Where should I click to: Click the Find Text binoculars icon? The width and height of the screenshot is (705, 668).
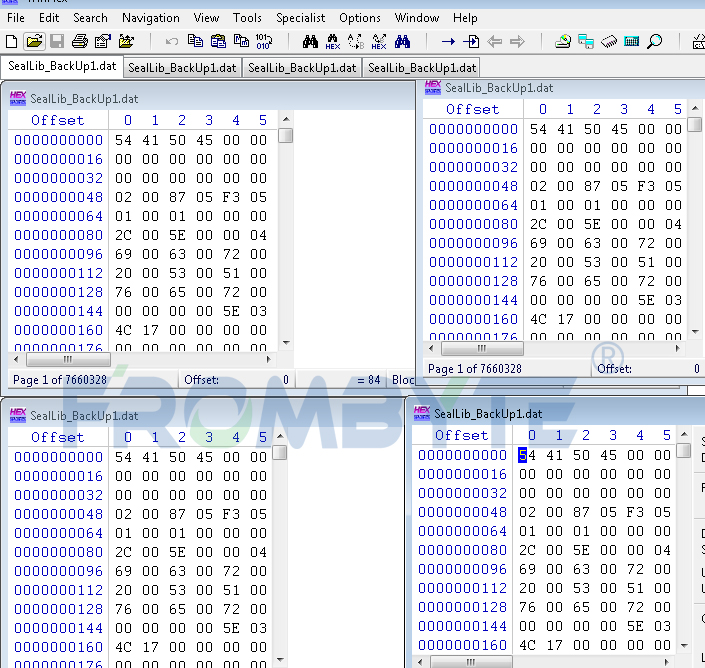[x=310, y=42]
